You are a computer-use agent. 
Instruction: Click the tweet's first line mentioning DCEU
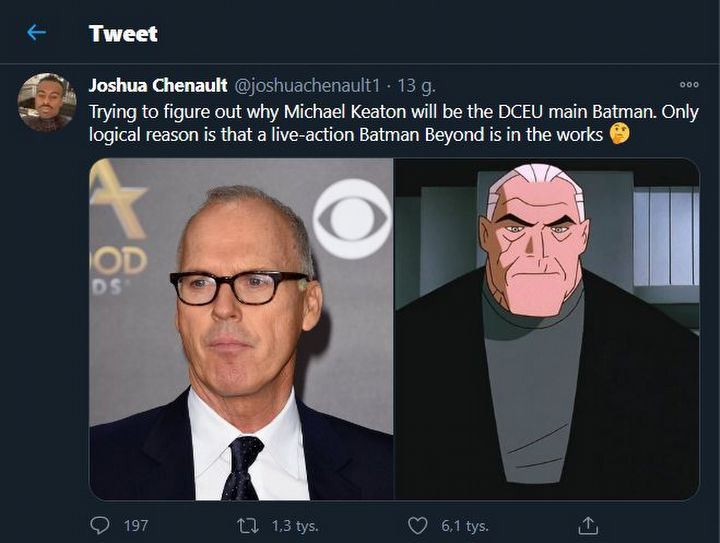pos(392,111)
